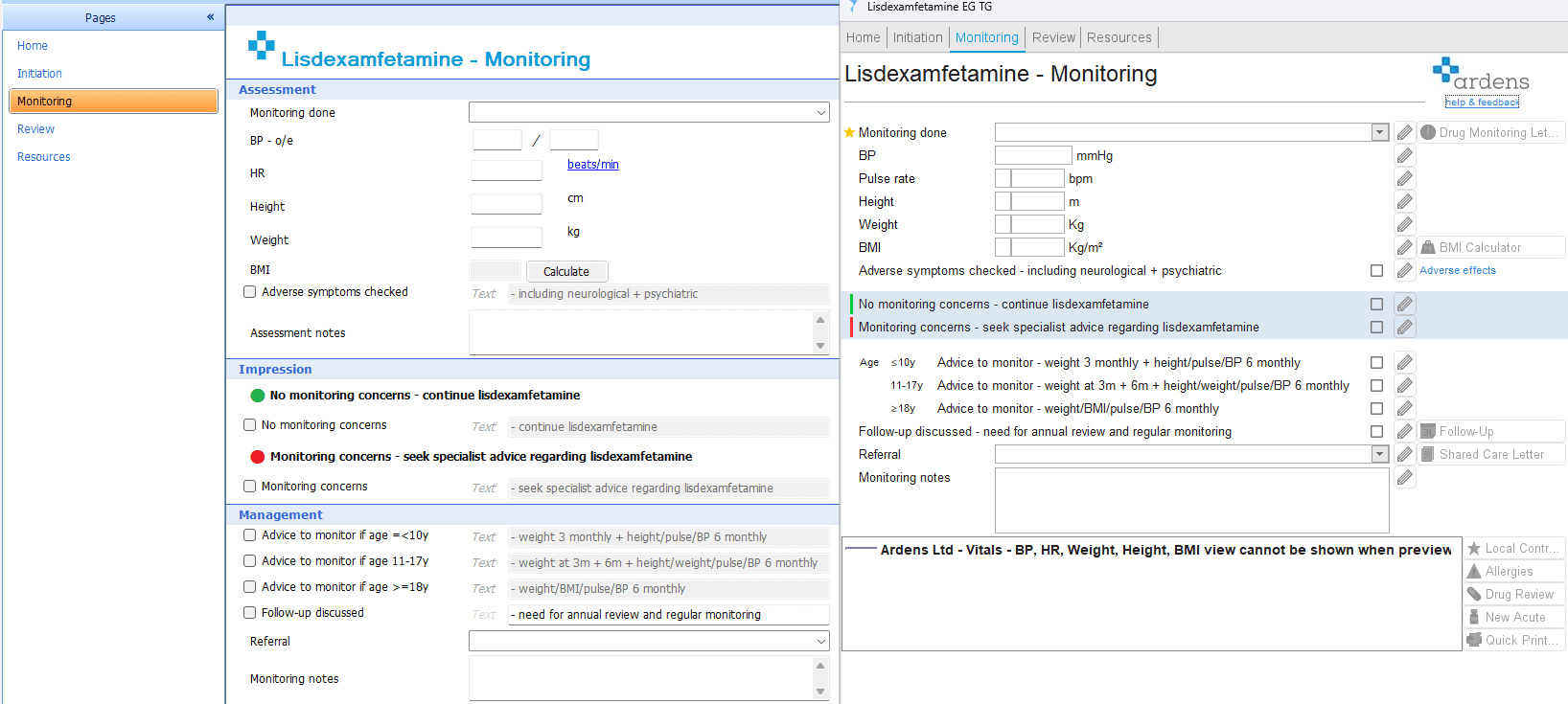
Task: Open the Adverse effects link
Action: click(x=1457, y=270)
